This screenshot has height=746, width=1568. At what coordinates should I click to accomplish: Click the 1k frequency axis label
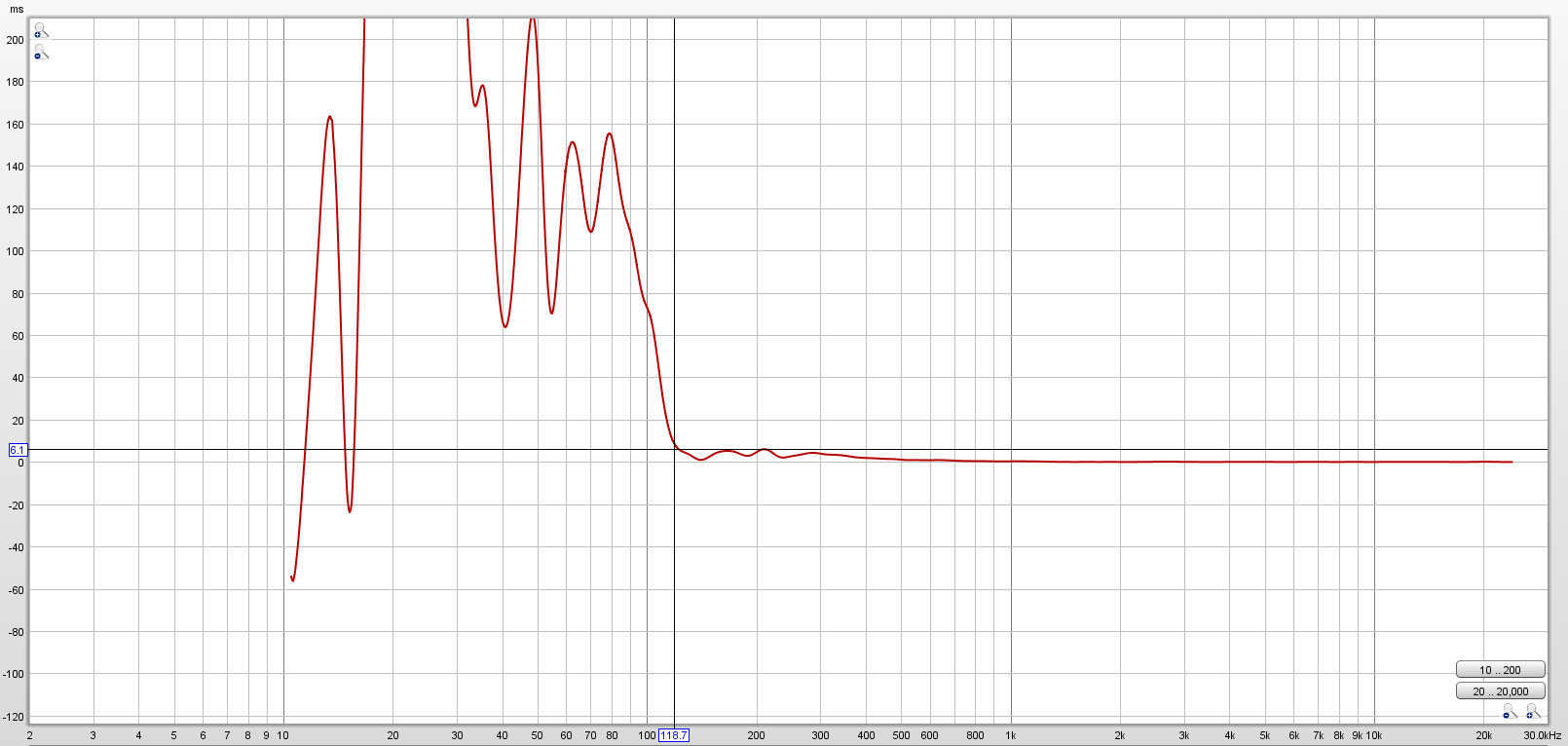tap(1010, 735)
